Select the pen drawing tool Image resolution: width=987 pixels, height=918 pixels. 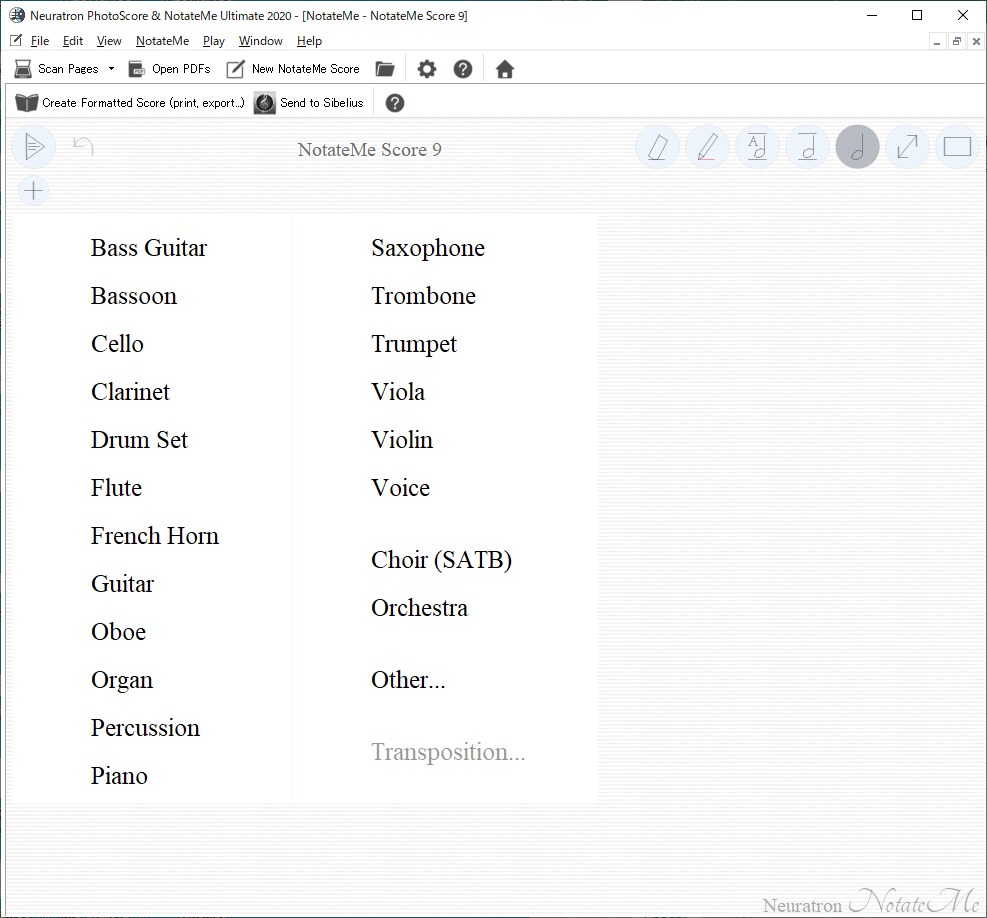[708, 147]
